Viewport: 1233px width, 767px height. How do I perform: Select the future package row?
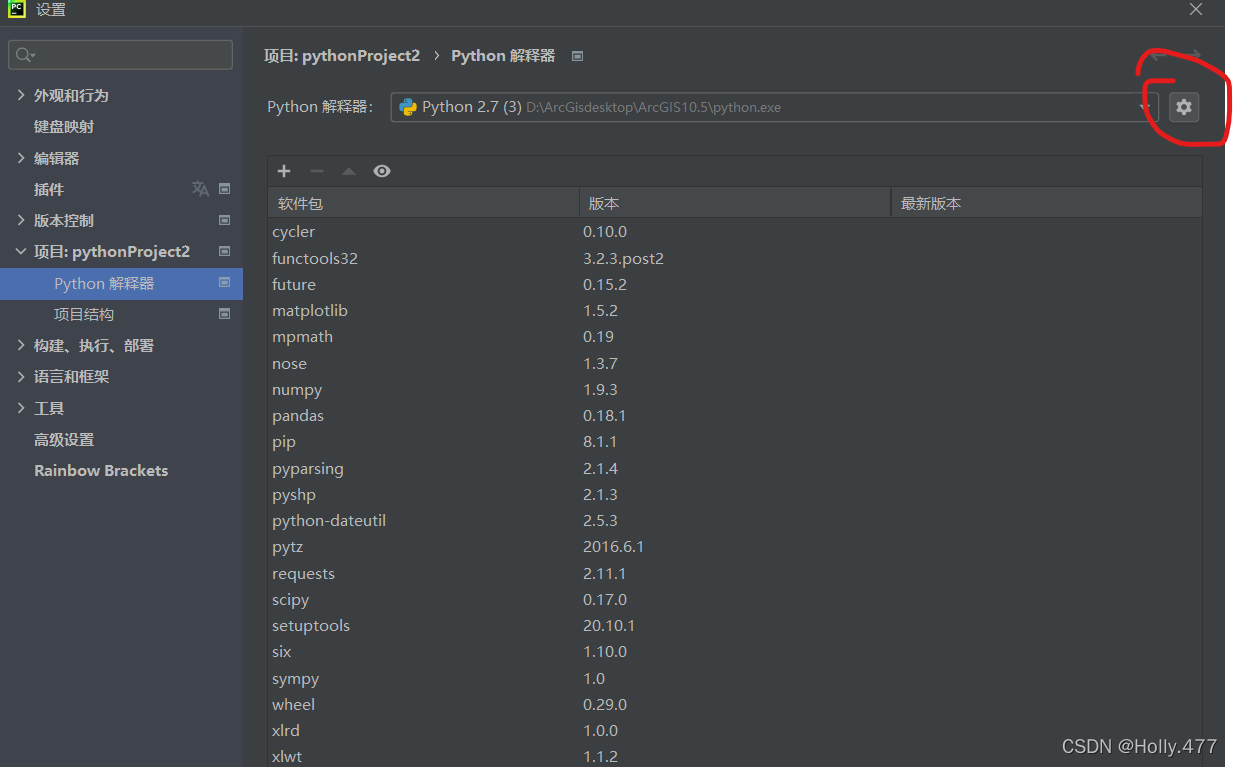click(x=735, y=284)
